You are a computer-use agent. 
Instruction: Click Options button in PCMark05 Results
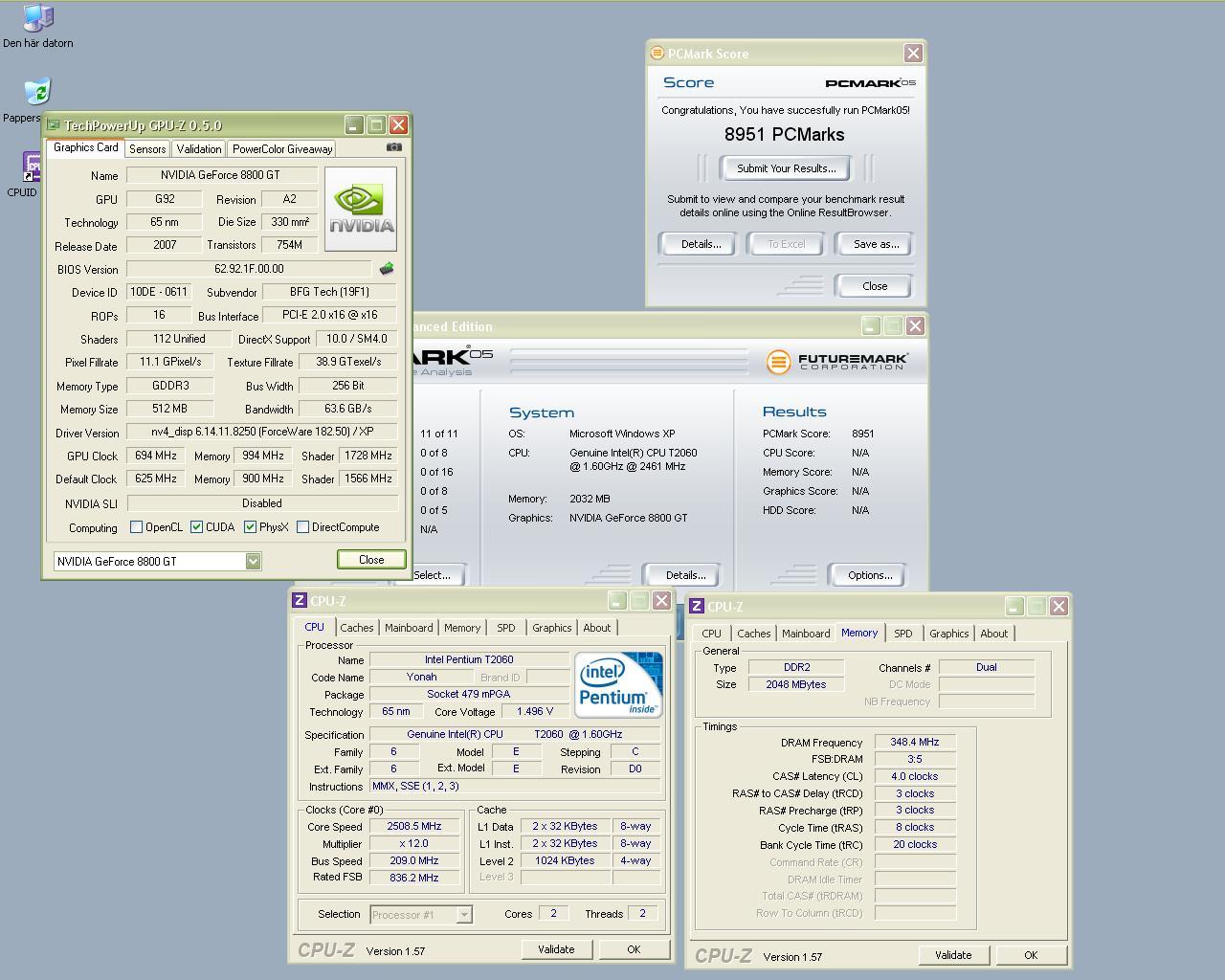click(869, 575)
